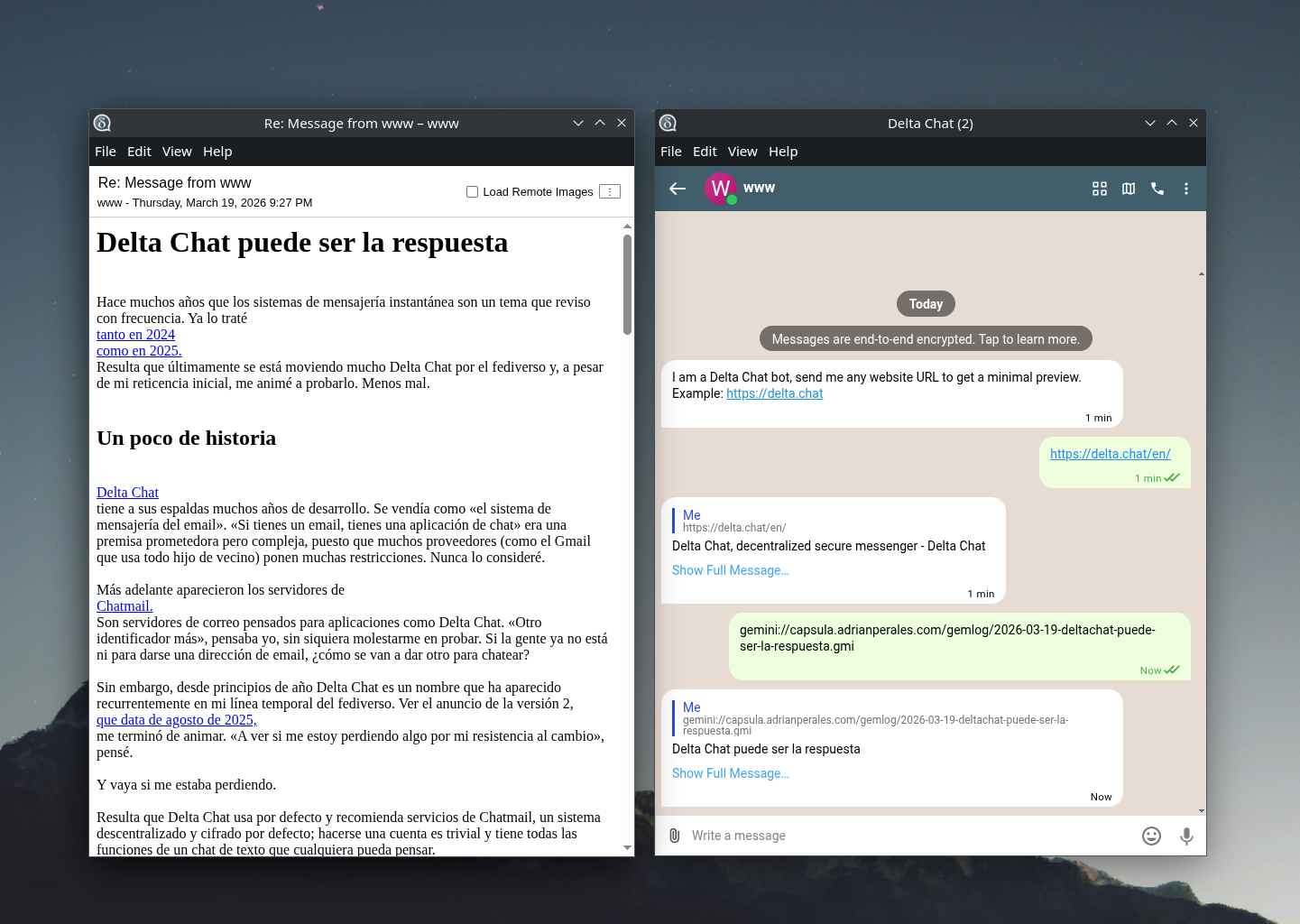Open the options dropdown beside Load Remote Images
The width and height of the screenshot is (1300, 924).
pos(610,191)
